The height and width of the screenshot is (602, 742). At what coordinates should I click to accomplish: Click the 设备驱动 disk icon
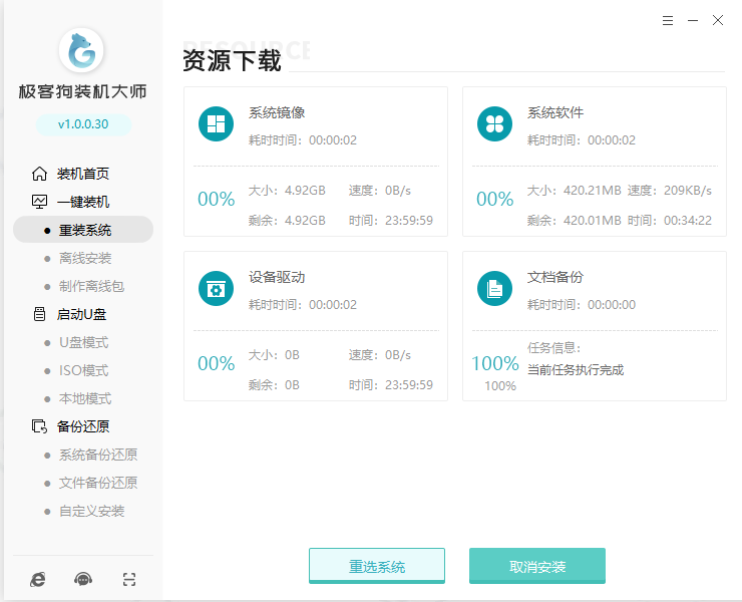coord(215,289)
